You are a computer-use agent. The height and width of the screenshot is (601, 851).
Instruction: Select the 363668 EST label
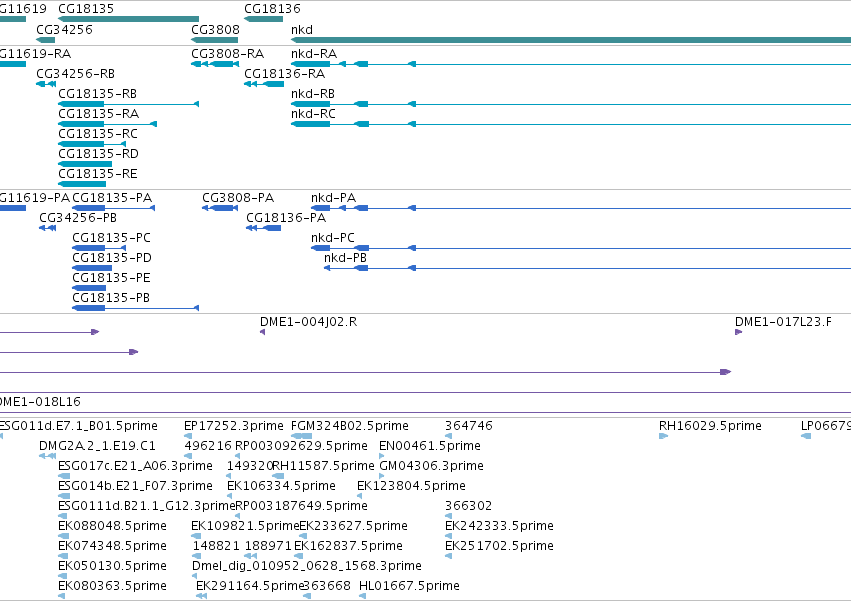(x=327, y=587)
